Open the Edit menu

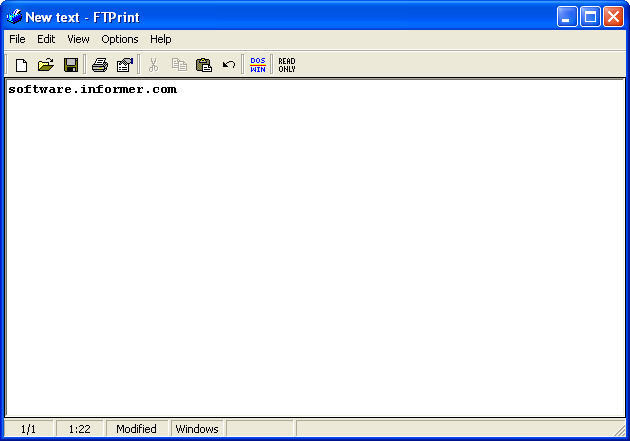[x=46, y=39]
